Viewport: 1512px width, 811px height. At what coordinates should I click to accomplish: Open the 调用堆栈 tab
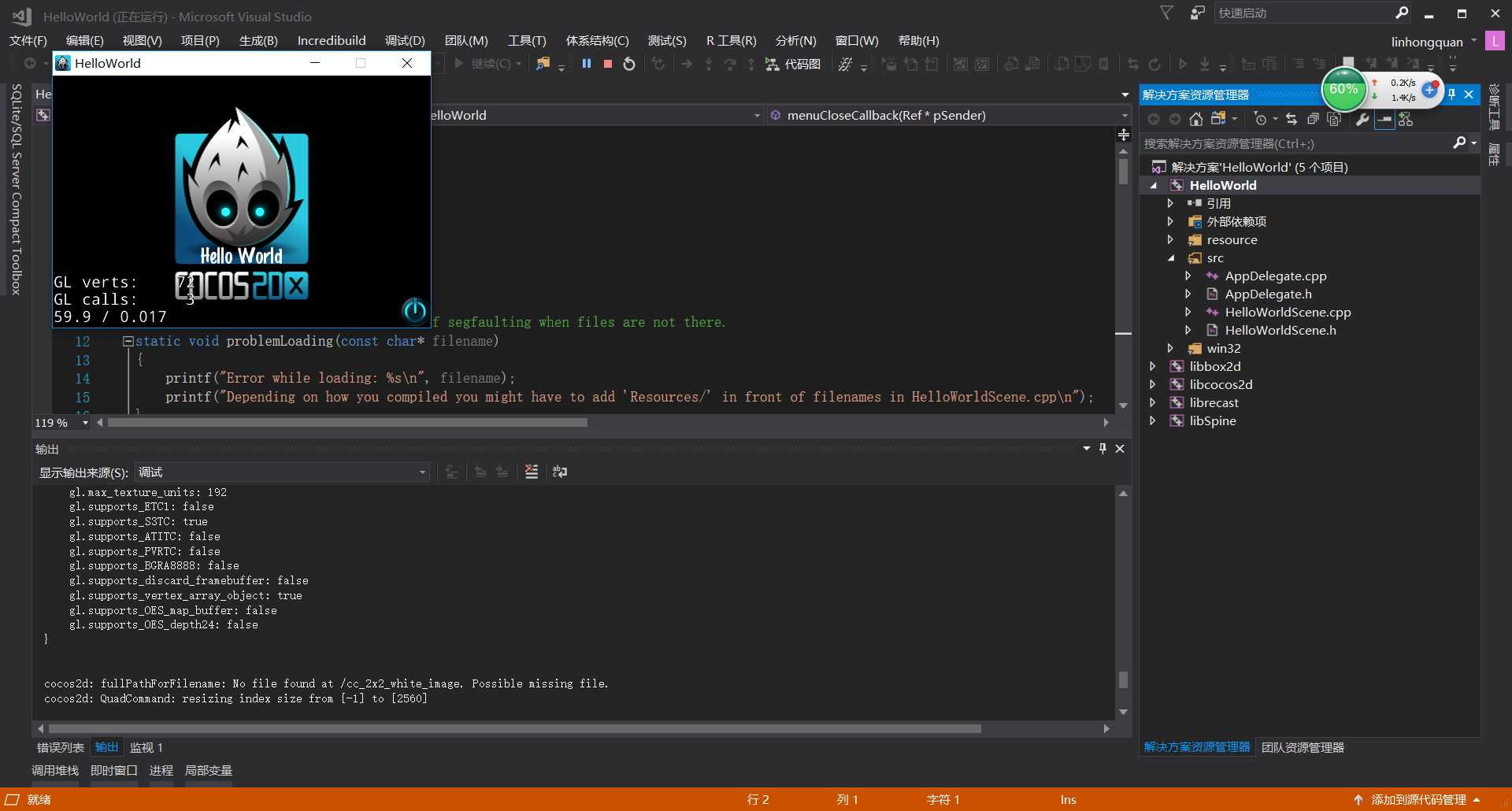click(55, 770)
